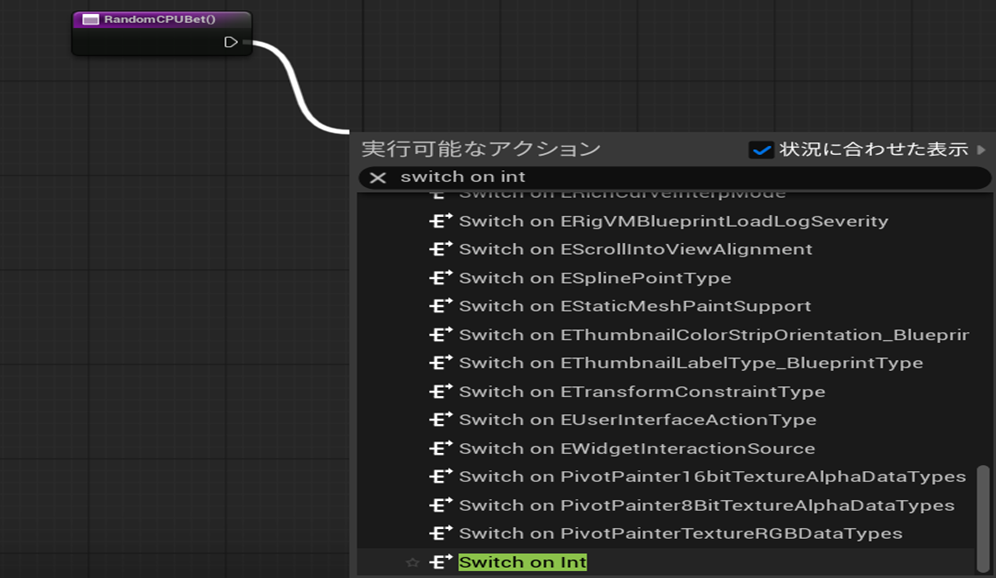Pick Switch on PivotPainter8BitTextureAlphaDataTypes
This screenshot has width=996, height=578.
[706, 505]
